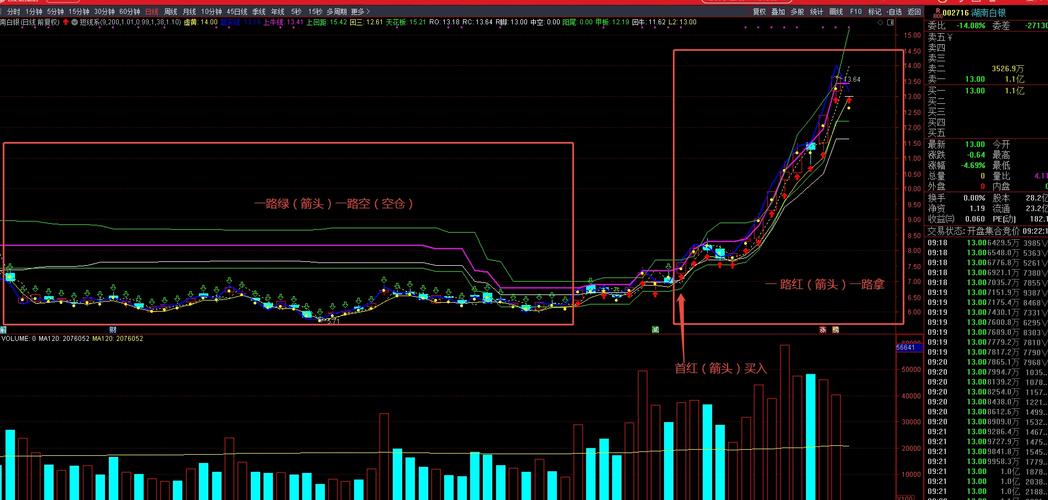Switch to the 60分钟 period tab
The width and height of the screenshot is (1048, 500).
click(130, 12)
